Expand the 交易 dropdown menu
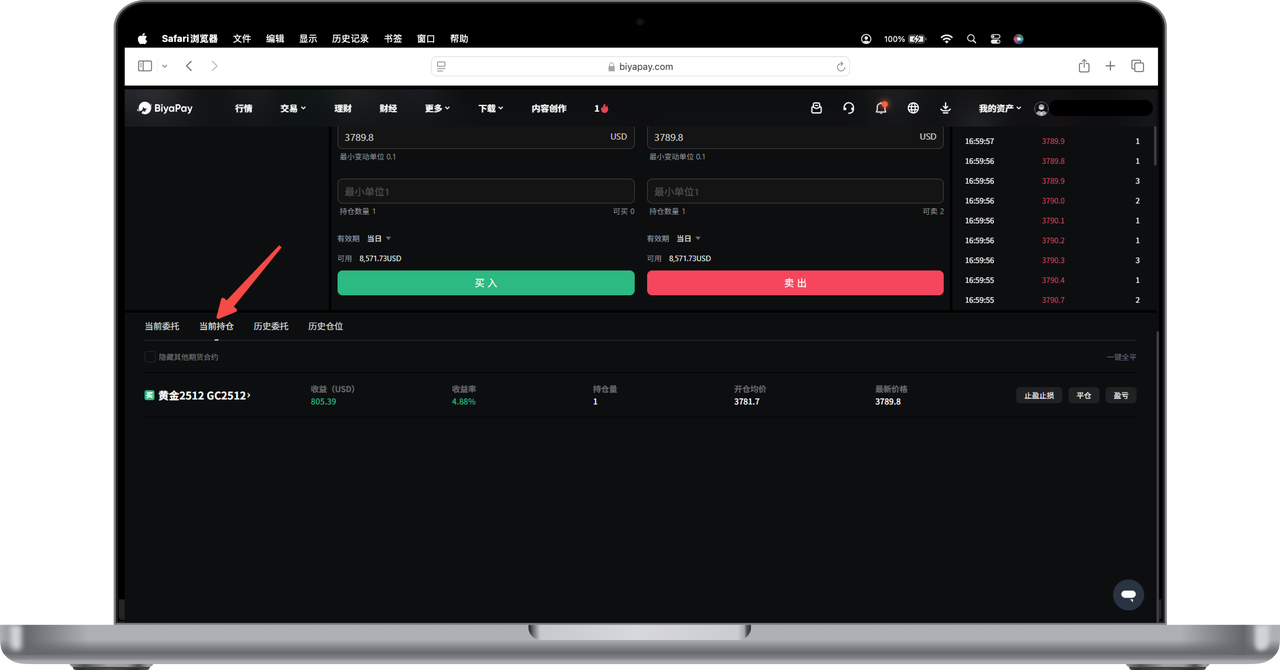Image resolution: width=1280 pixels, height=670 pixels. pos(293,108)
